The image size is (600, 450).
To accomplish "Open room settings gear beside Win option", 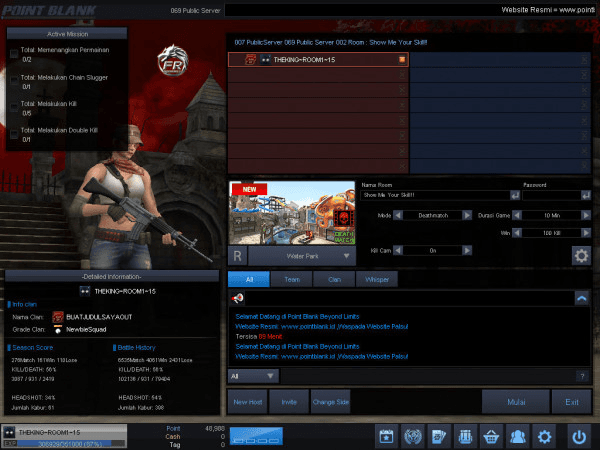I will point(581,255).
